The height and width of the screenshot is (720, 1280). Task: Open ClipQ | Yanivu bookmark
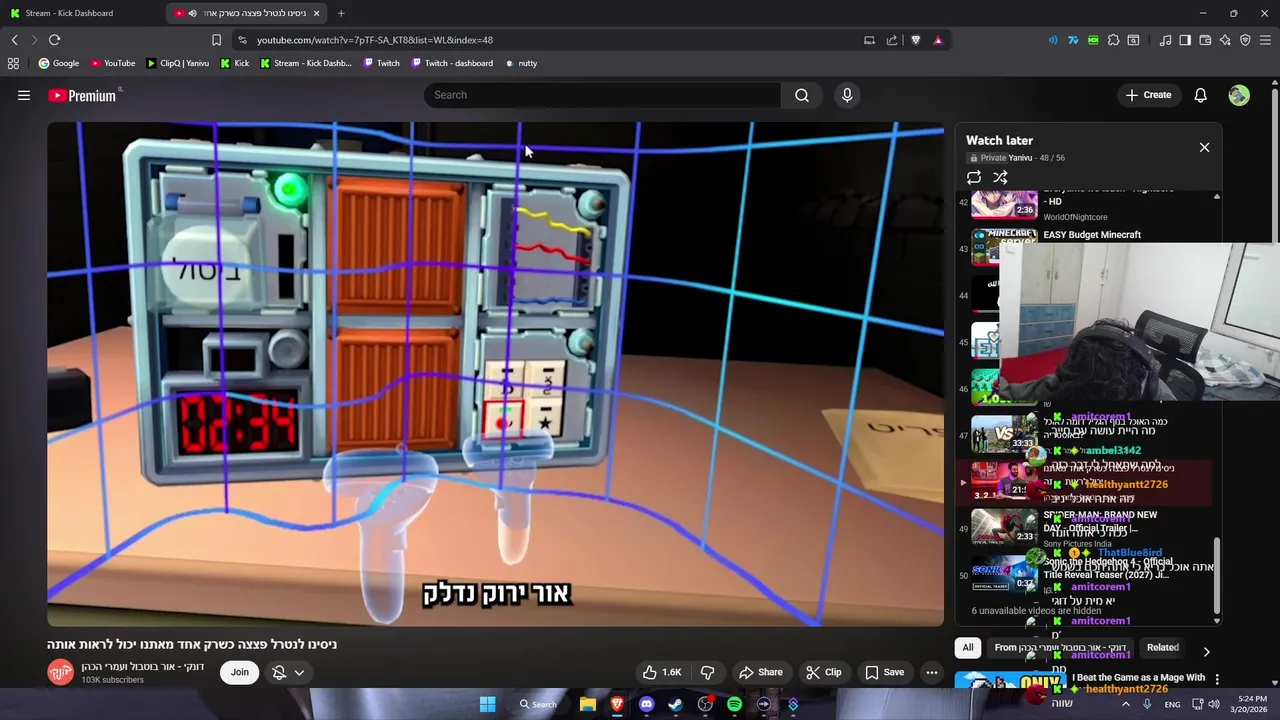point(177,63)
